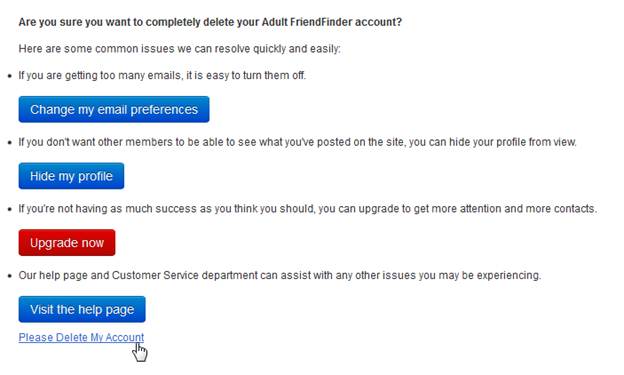Select the Hide my profile button
The width and height of the screenshot is (624, 375).
pyautogui.click(x=71, y=176)
